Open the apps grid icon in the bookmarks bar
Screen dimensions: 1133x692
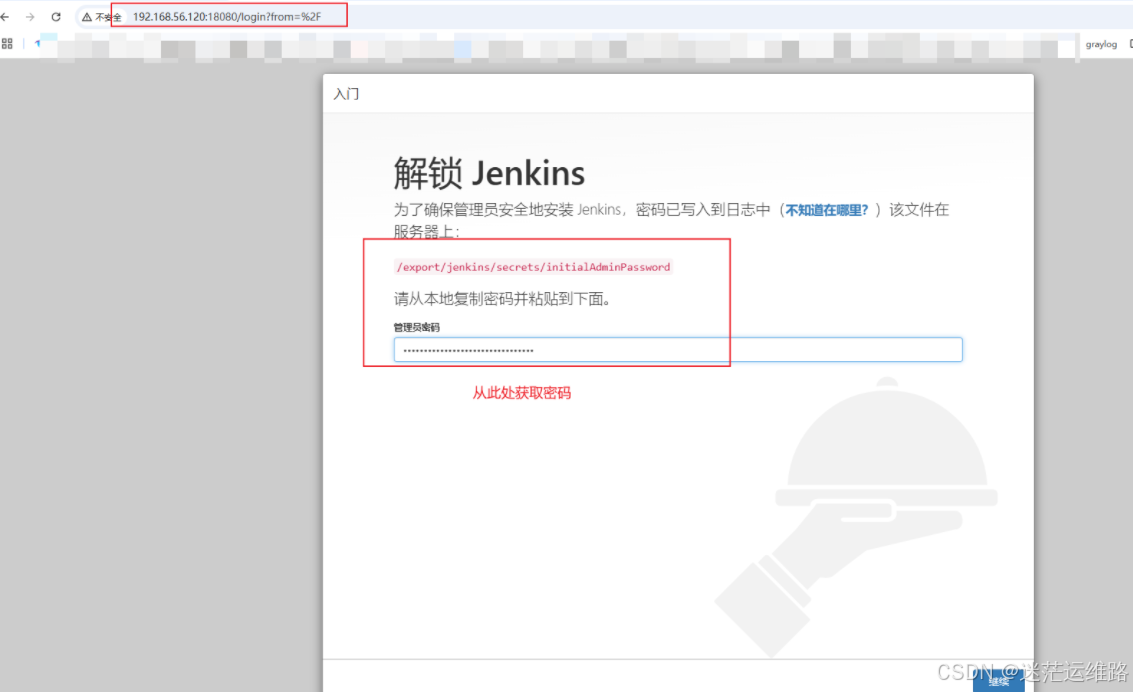pos(7,44)
